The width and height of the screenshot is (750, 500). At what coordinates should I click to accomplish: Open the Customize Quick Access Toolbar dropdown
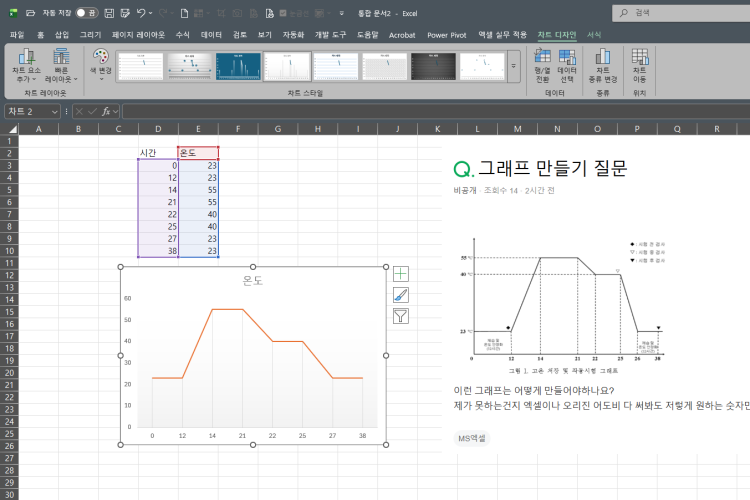click(342, 13)
